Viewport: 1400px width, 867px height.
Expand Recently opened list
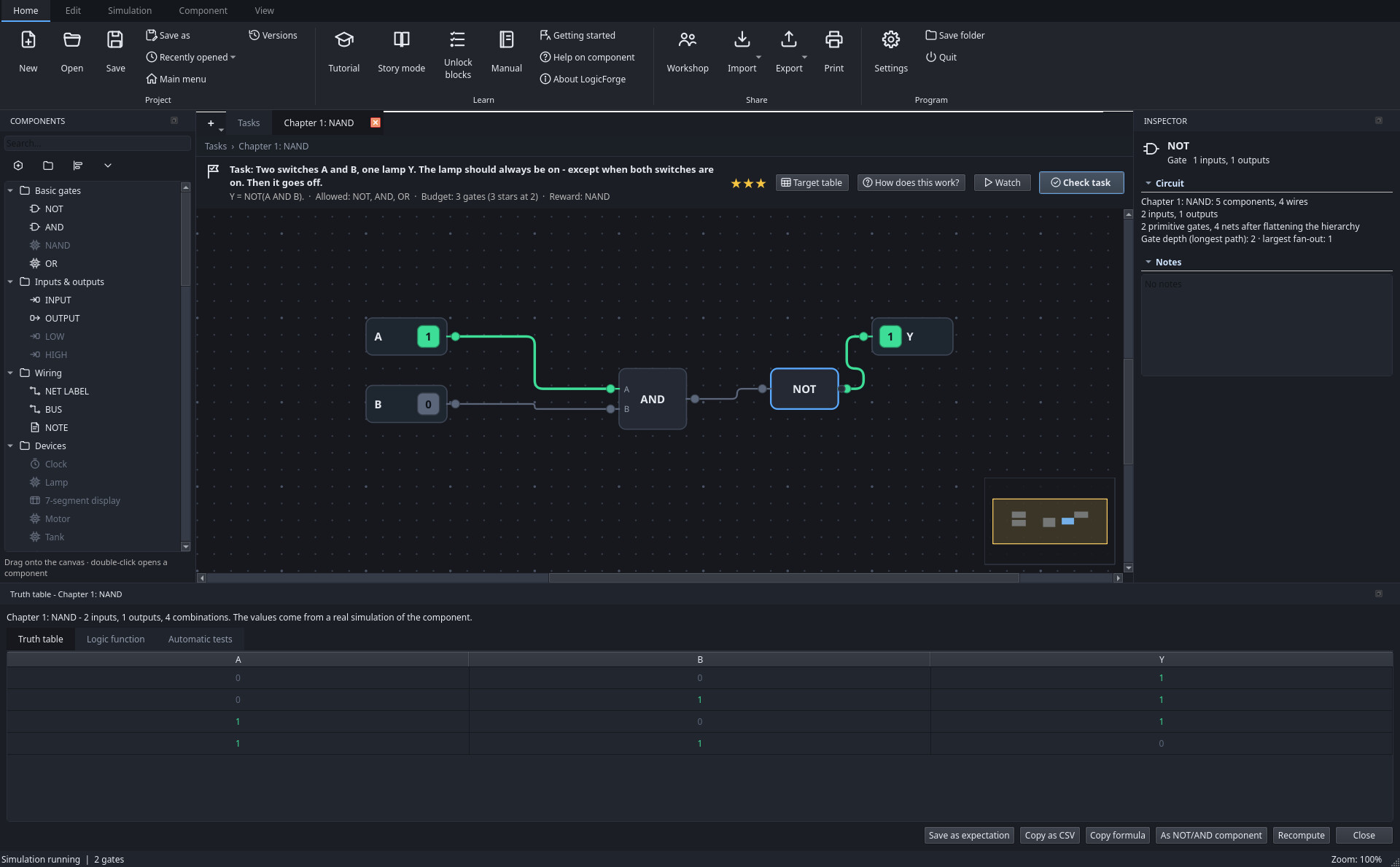coord(191,57)
